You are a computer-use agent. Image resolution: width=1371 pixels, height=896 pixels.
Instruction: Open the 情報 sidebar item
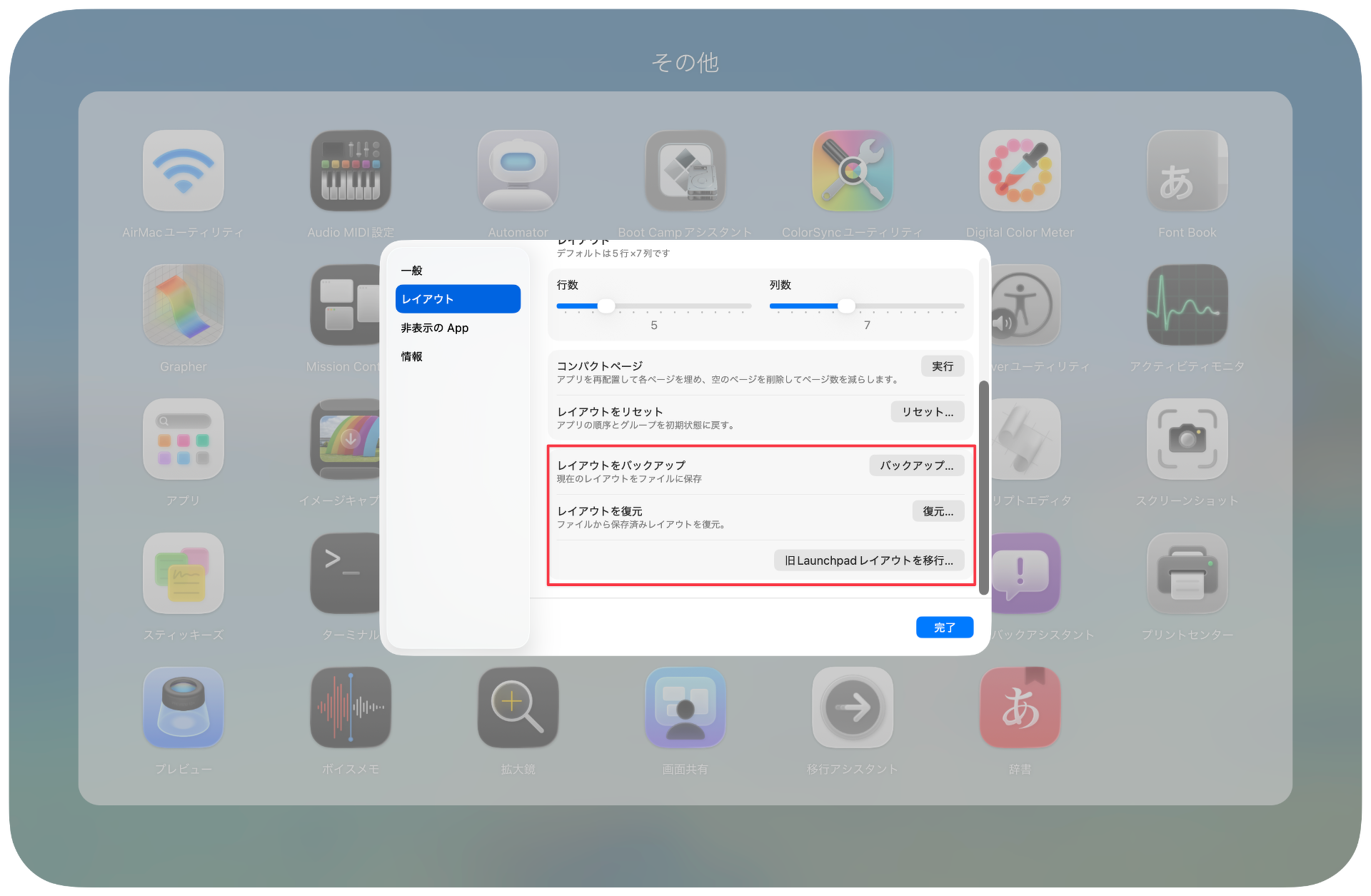[412, 356]
